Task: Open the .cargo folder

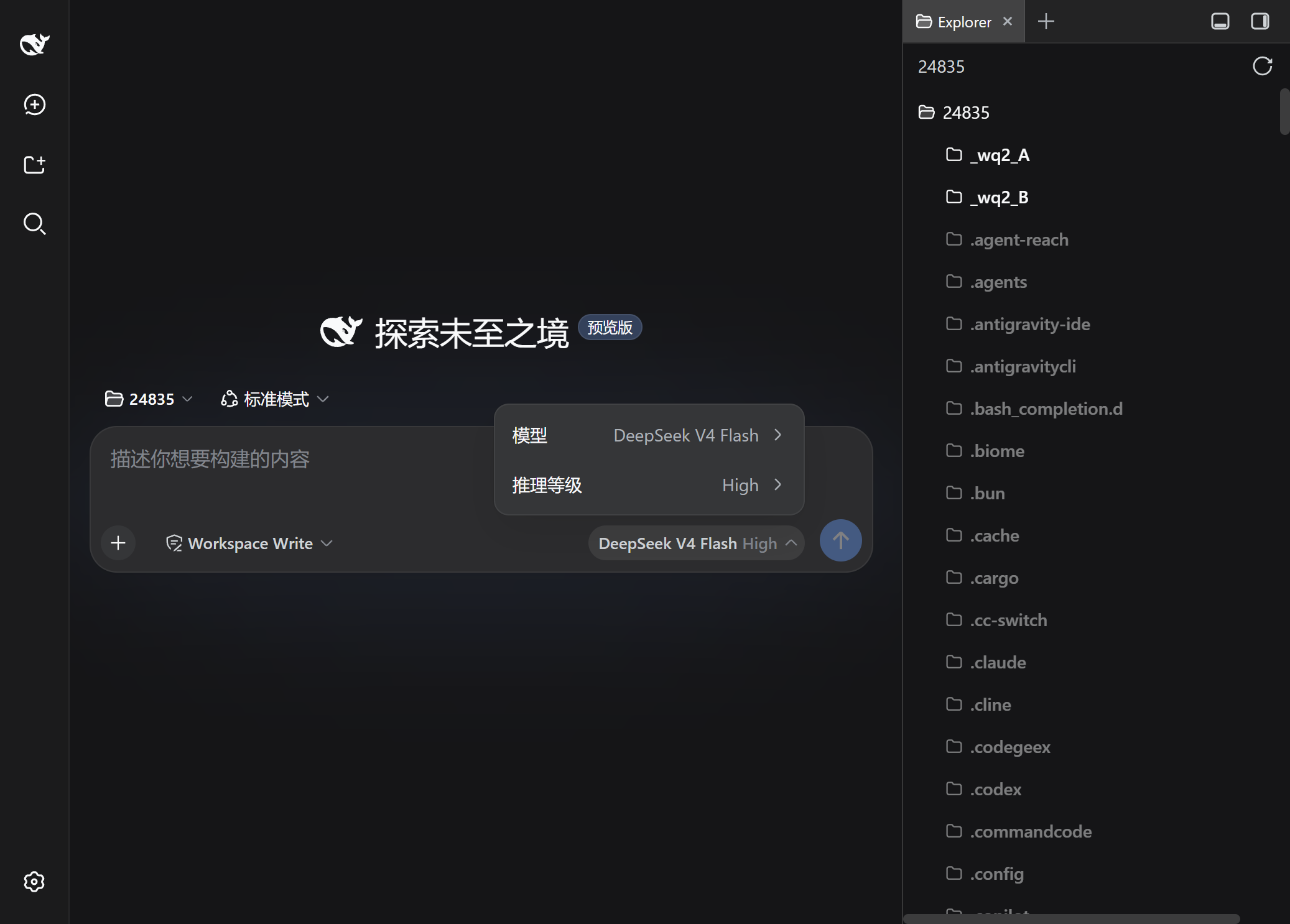Action: click(x=982, y=578)
